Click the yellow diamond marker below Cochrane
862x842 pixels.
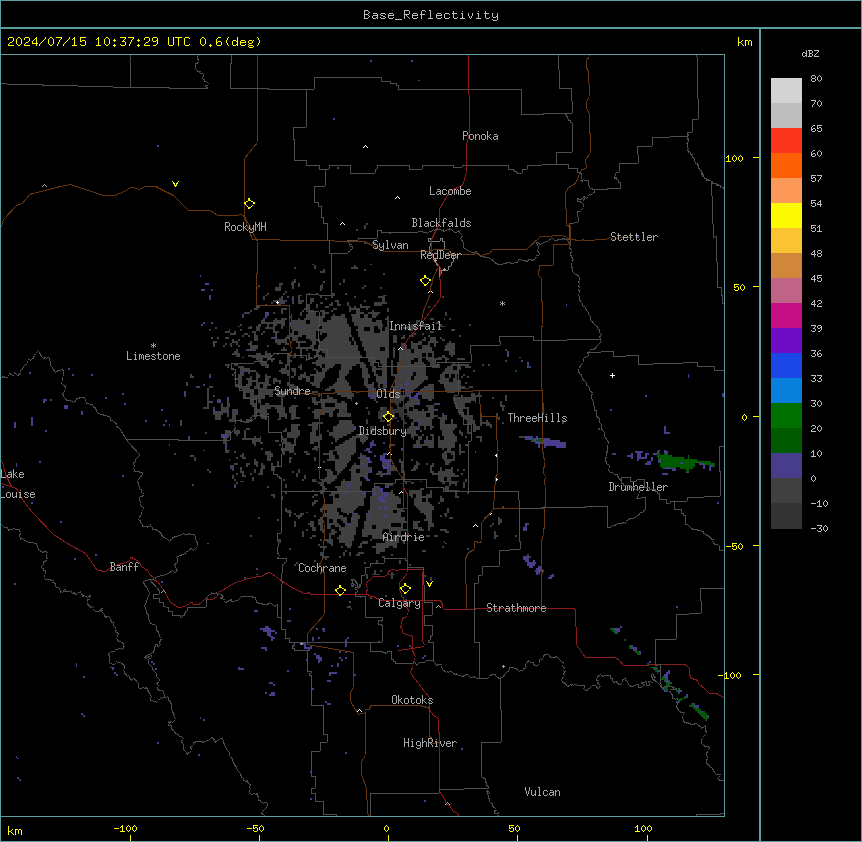coord(340,590)
